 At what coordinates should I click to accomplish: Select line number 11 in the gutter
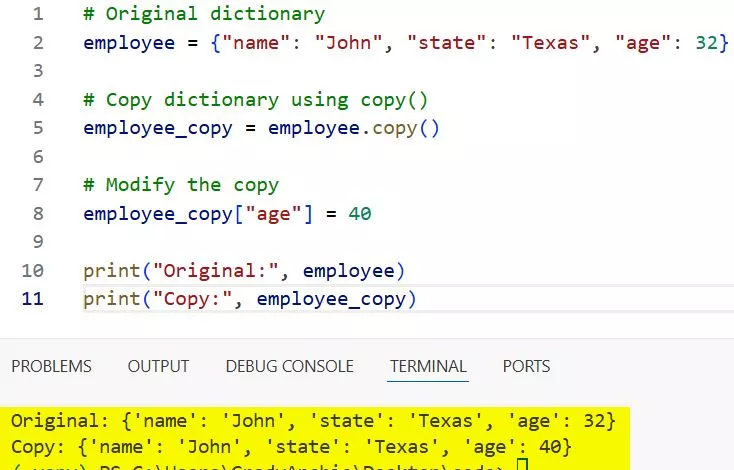[x=33, y=298]
